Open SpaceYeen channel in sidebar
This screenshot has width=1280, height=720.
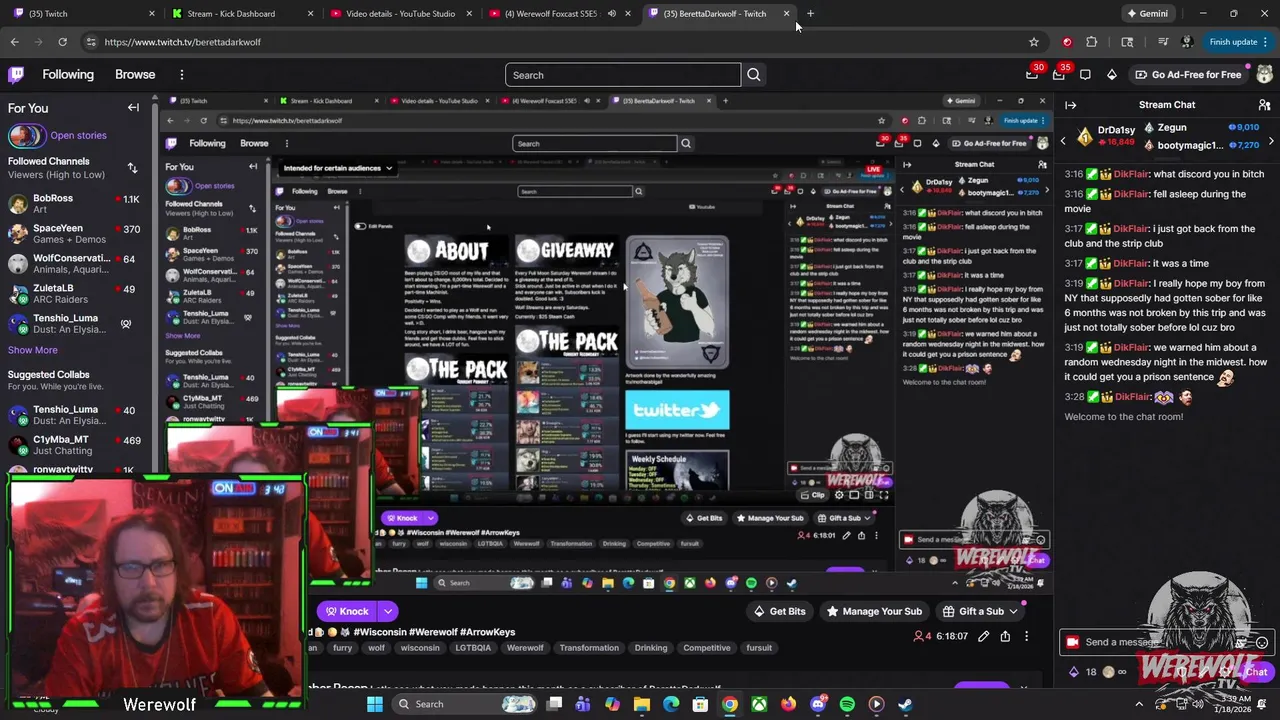click(76, 234)
